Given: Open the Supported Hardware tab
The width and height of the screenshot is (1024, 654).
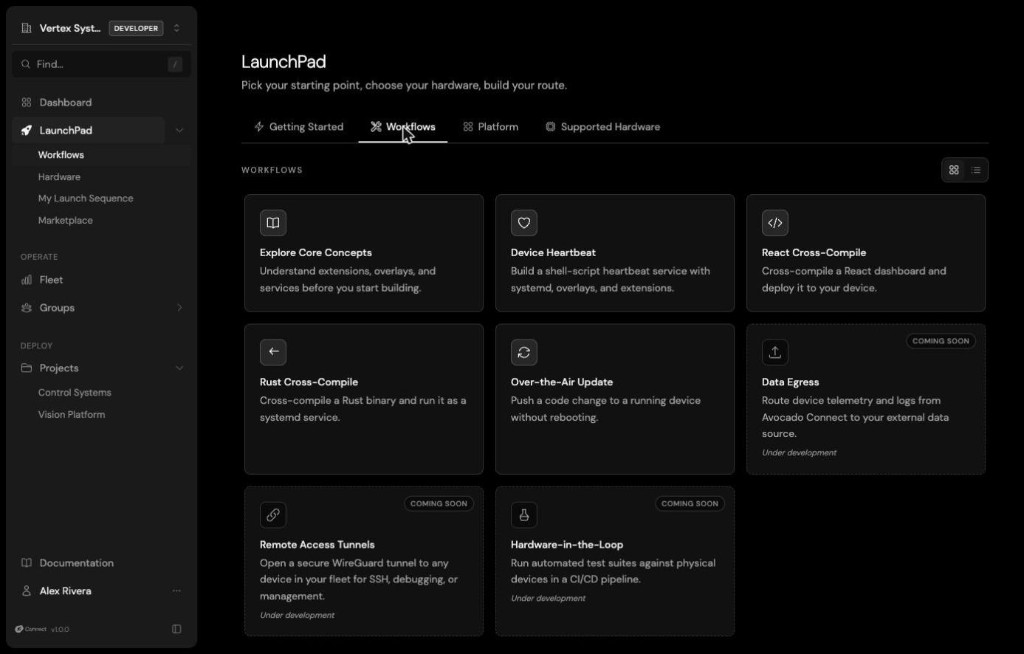Looking at the screenshot, I should (x=602, y=127).
